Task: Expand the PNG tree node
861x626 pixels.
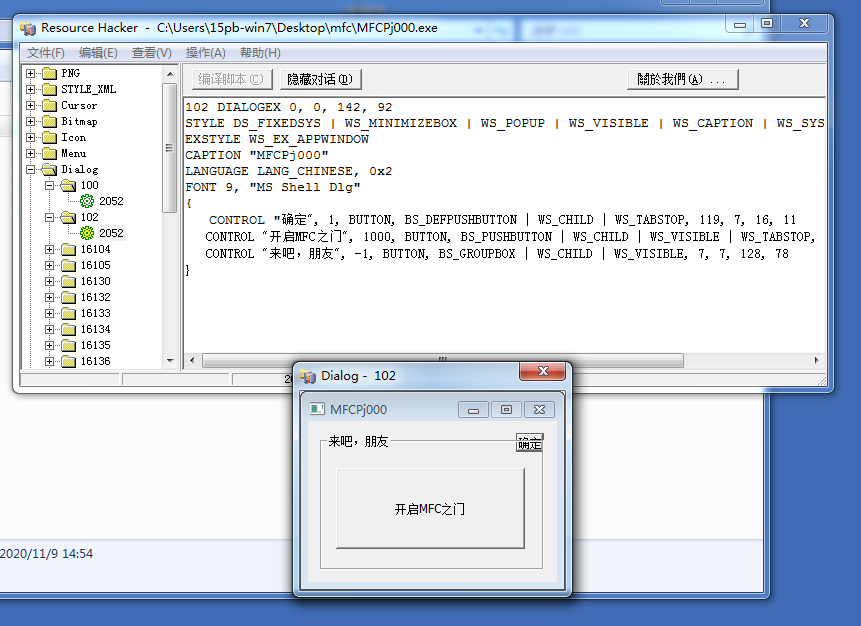Action: [x=31, y=73]
